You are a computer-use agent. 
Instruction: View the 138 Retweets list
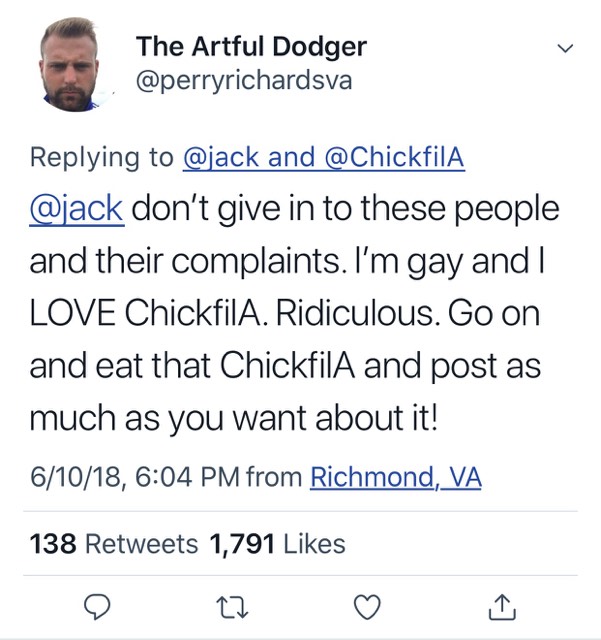[114, 544]
